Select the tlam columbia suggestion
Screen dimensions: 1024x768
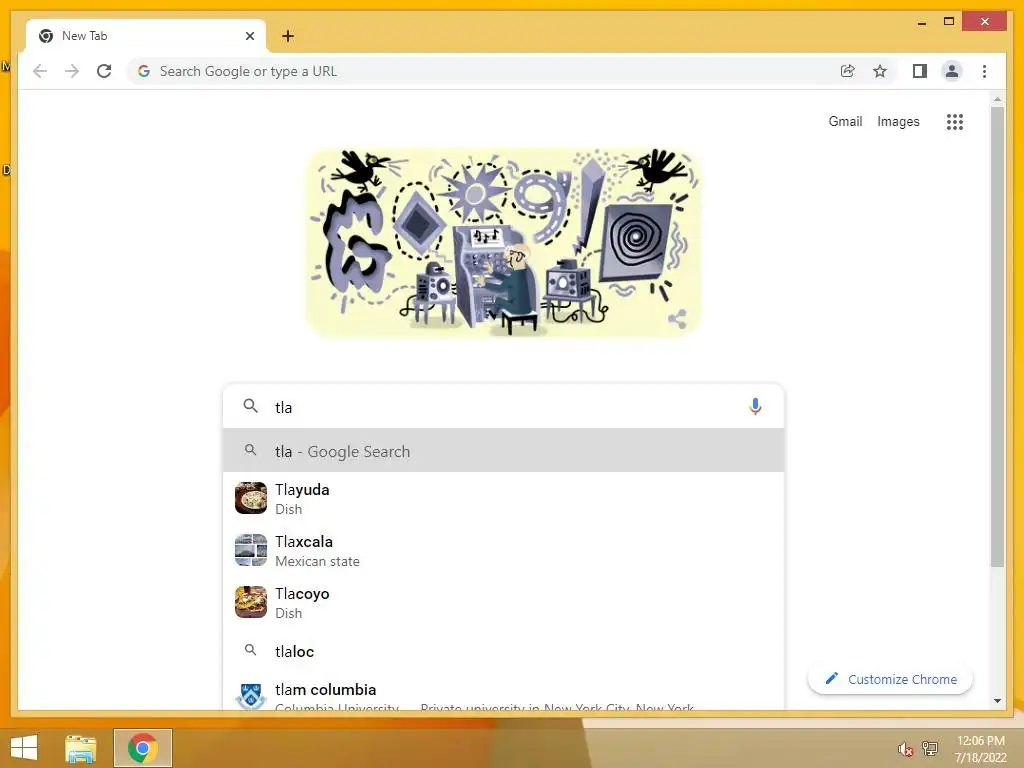pos(503,694)
